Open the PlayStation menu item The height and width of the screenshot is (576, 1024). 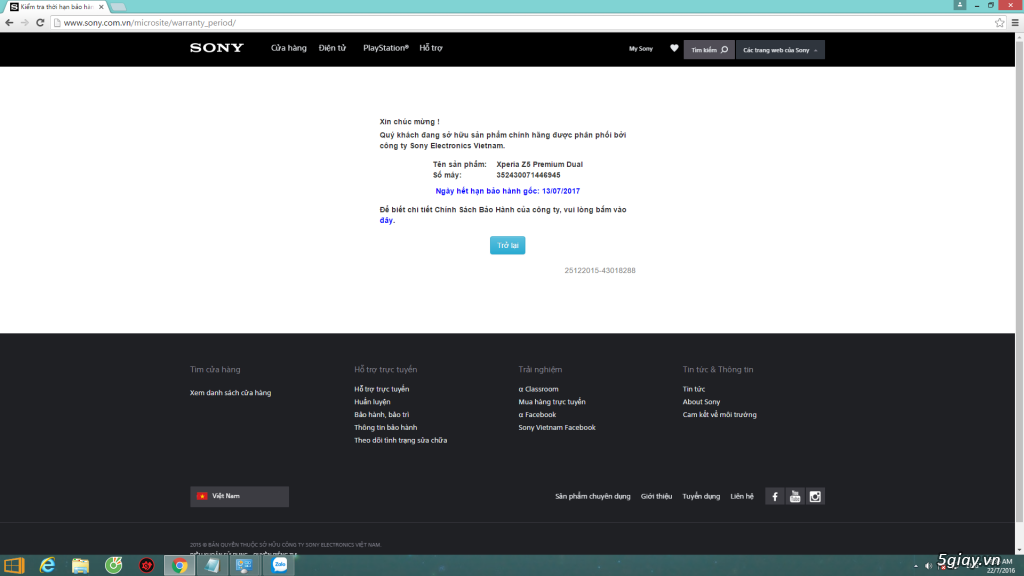pyautogui.click(x=385, y=48)
